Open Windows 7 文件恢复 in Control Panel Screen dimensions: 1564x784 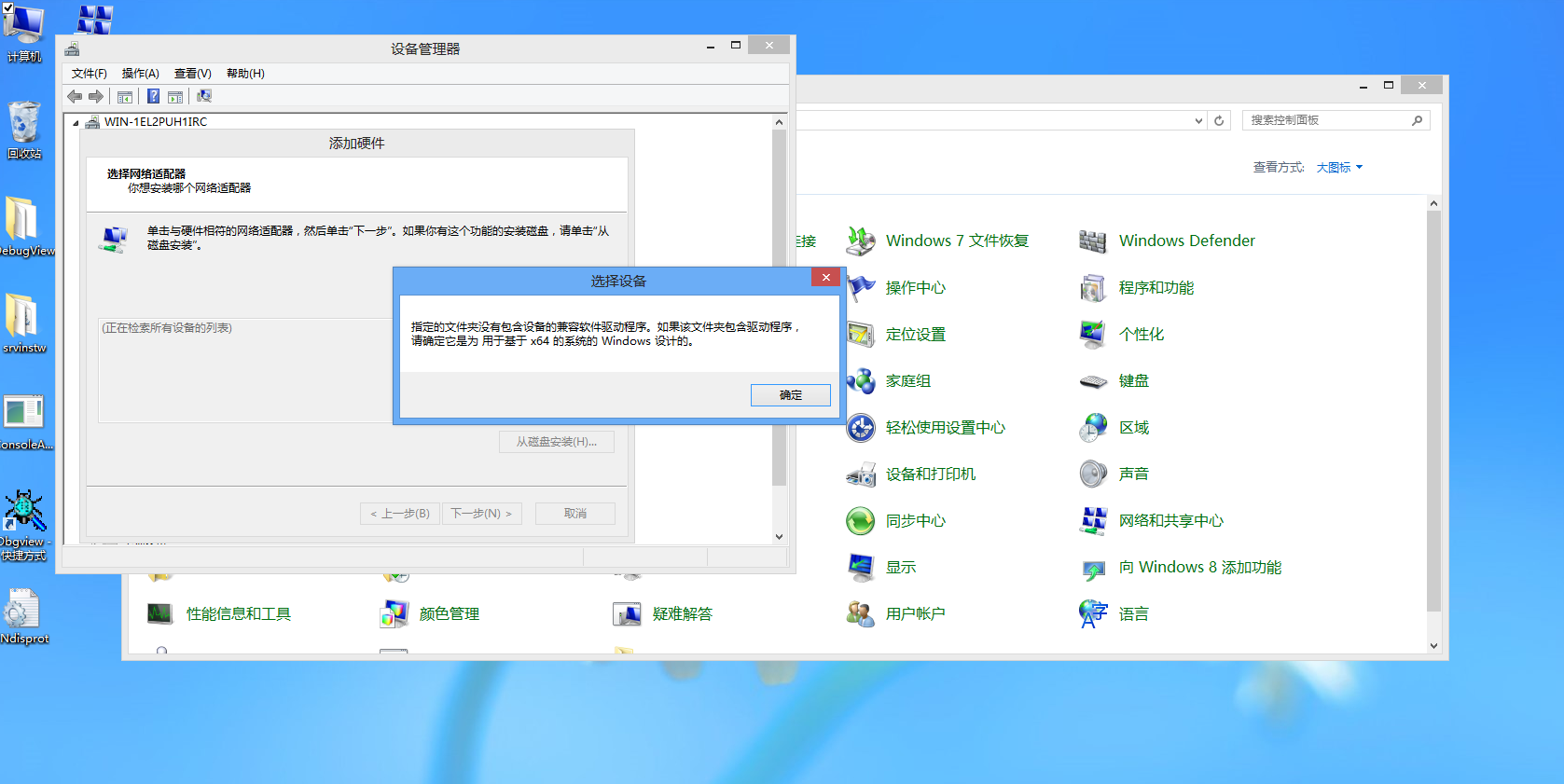(937, 241)
